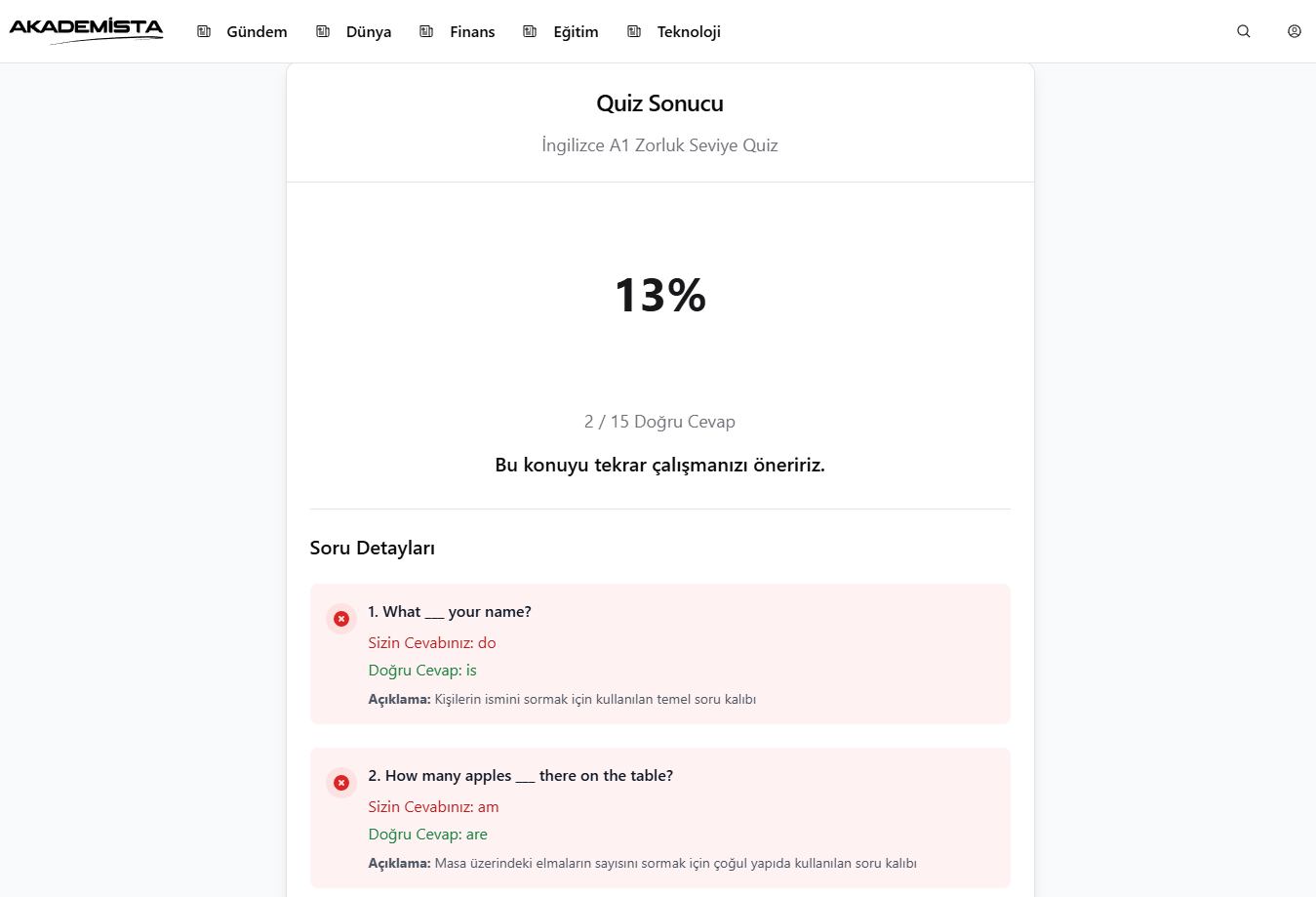Click the newspaper icon beside Teknoloji
This screenshot has width=1316, height=897.
(x=634, y=31)
